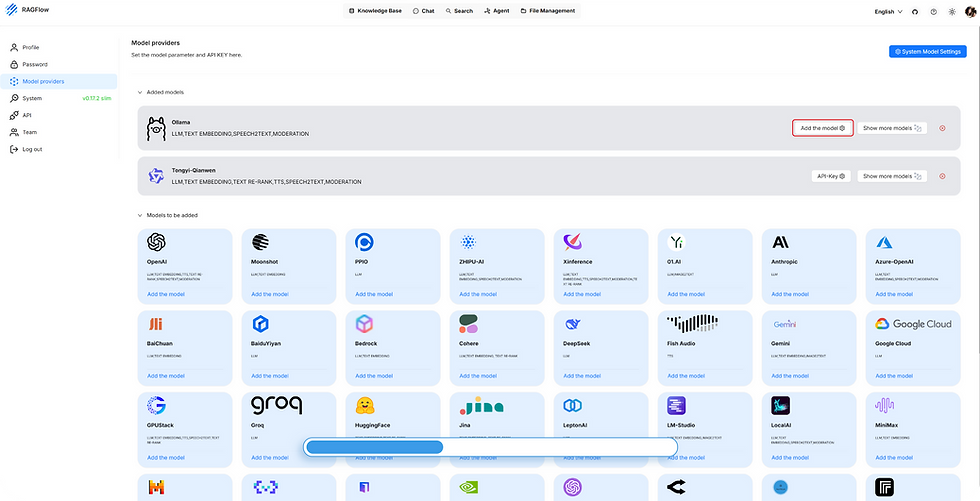Click the LM-Studio logo icon
Screen dimensions: 980x501
[x=676, y=405]
